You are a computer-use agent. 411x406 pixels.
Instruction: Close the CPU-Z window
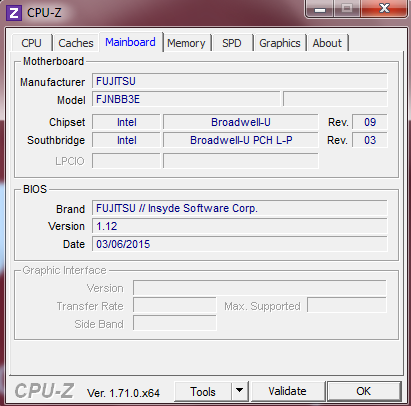point(384,9)
